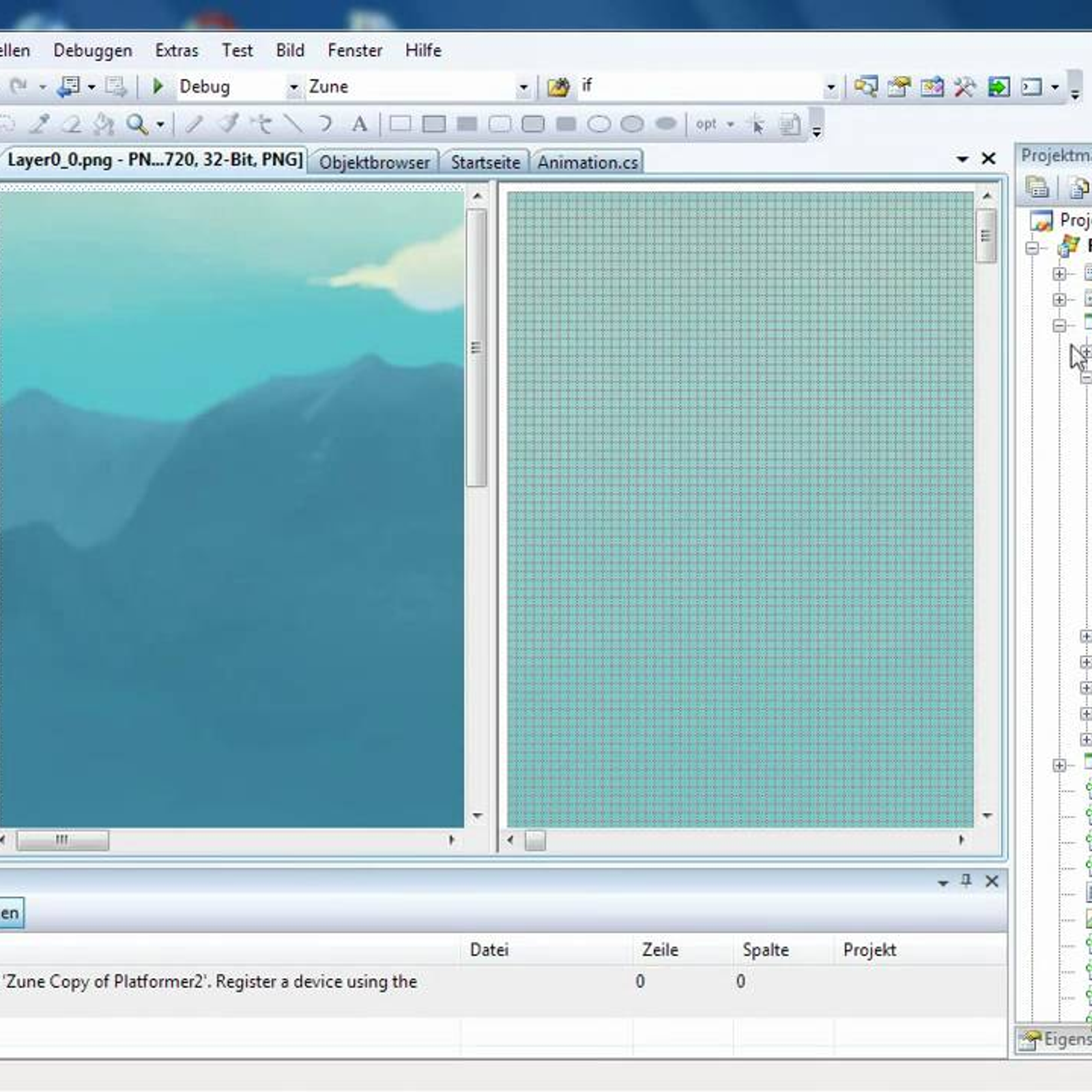Select the Eraser tool
This screenshot has height=1092, width=1092.
(x=72, y=124)
